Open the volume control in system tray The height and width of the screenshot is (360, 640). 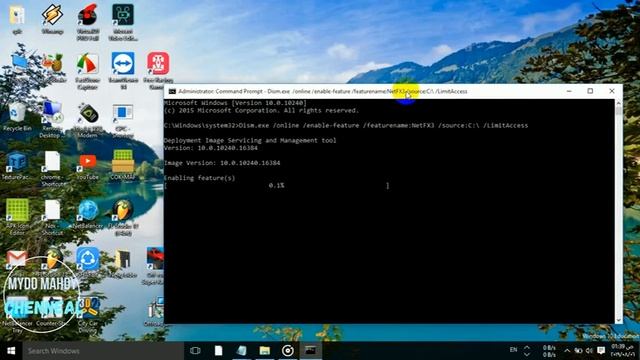(x=589, y=351)
